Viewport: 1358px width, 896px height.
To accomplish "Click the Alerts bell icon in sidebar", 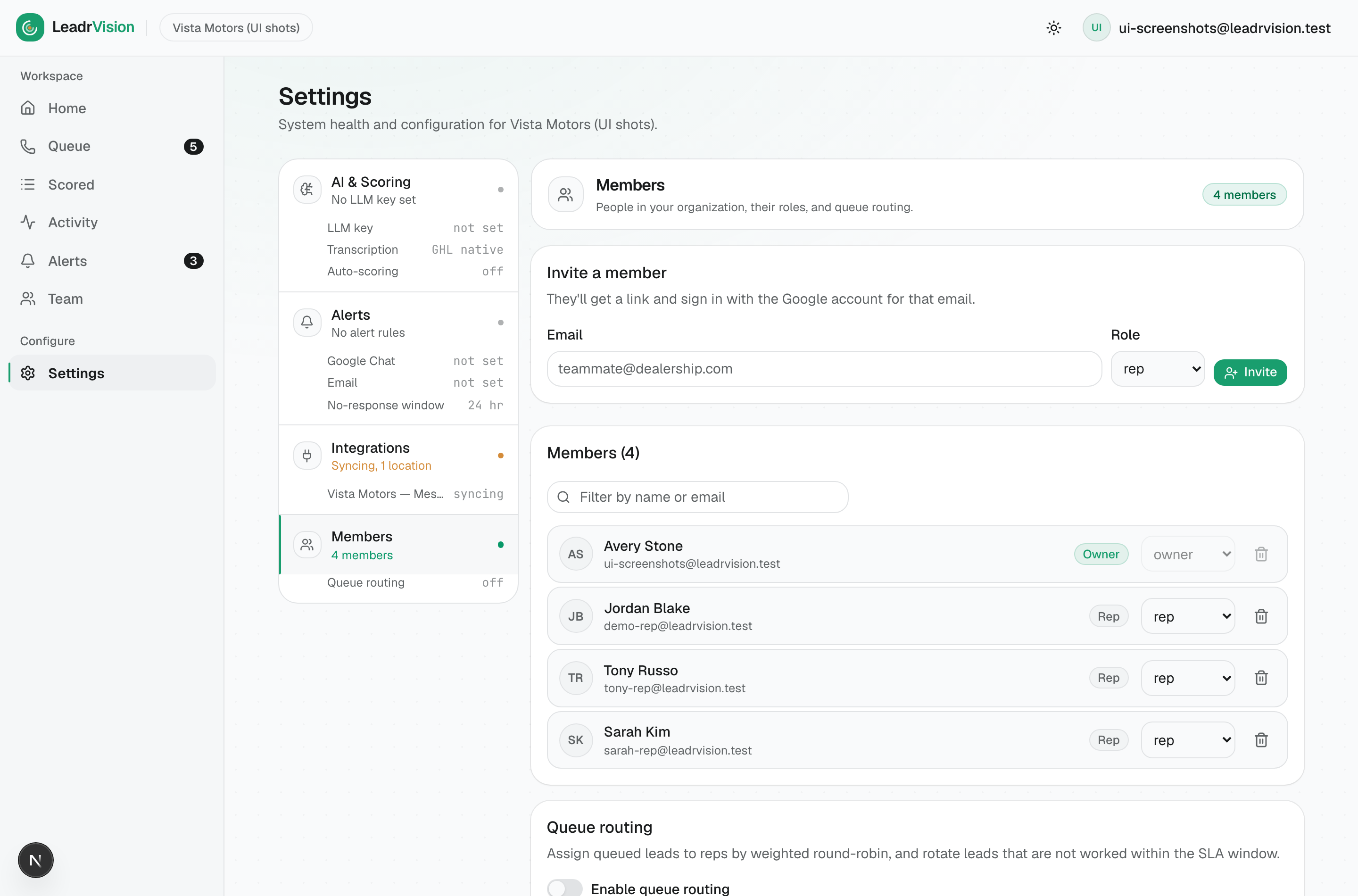I will click(28, 261).
